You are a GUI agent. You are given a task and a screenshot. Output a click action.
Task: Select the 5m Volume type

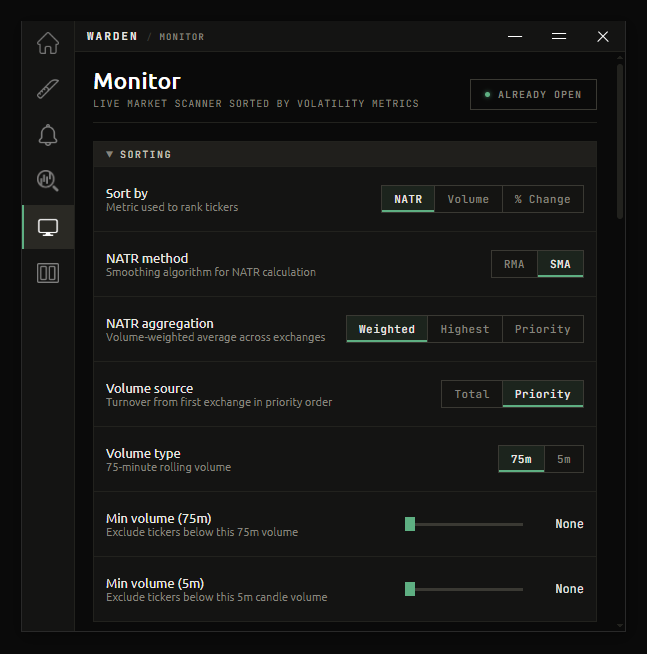(564, 459)
